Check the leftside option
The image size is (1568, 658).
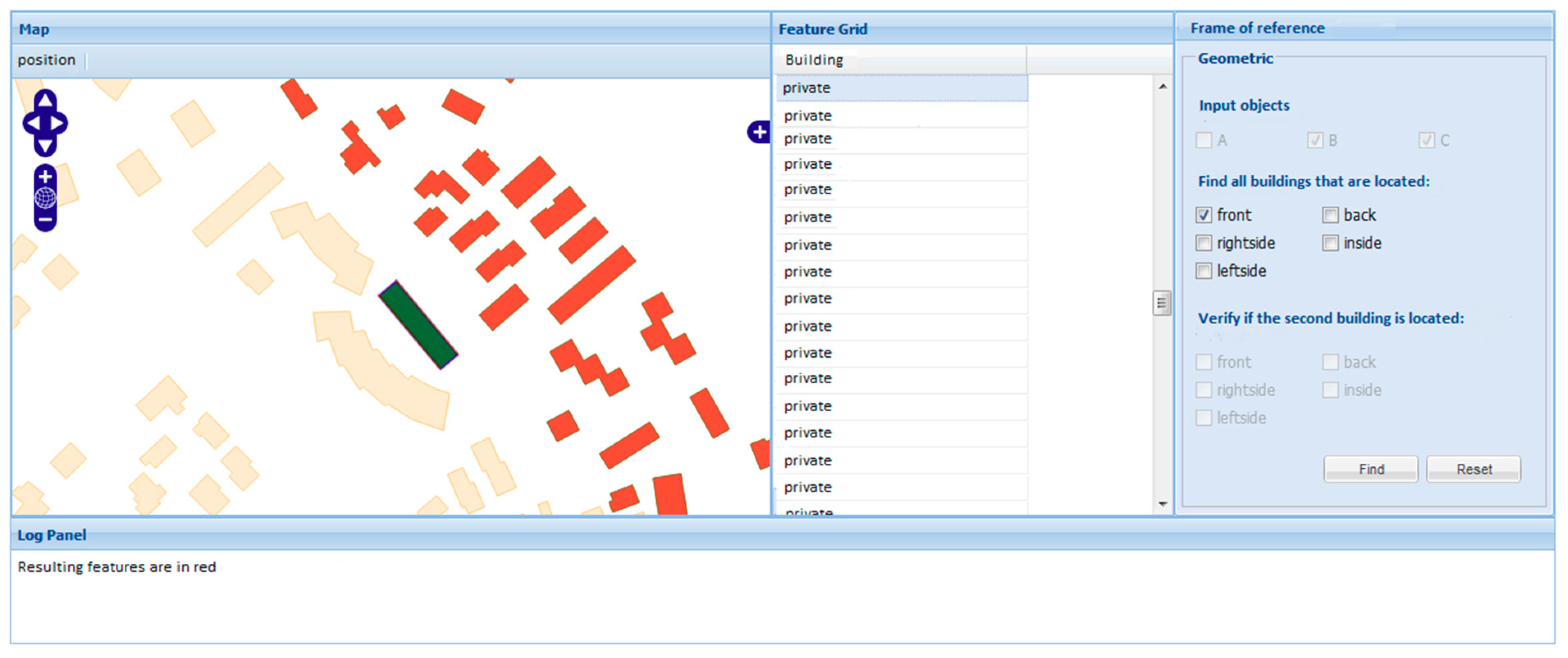[x=1203, y=271]
